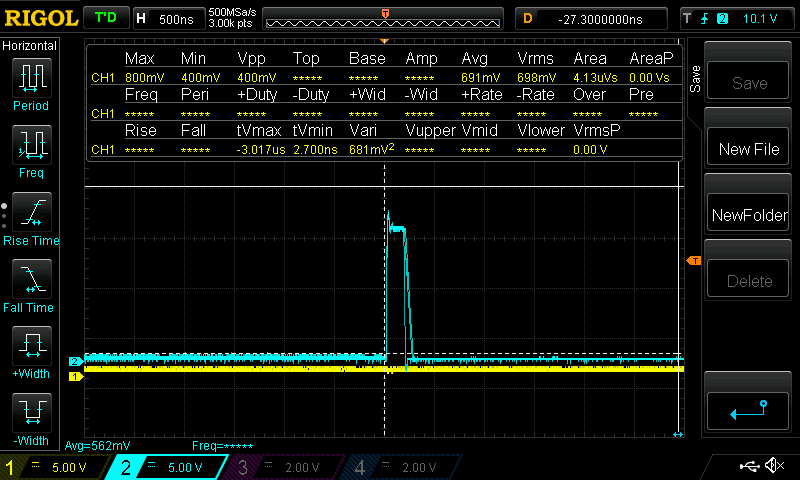Click the RIGOL logo
Screen dimensions: 800x480
tap(41, 18)
